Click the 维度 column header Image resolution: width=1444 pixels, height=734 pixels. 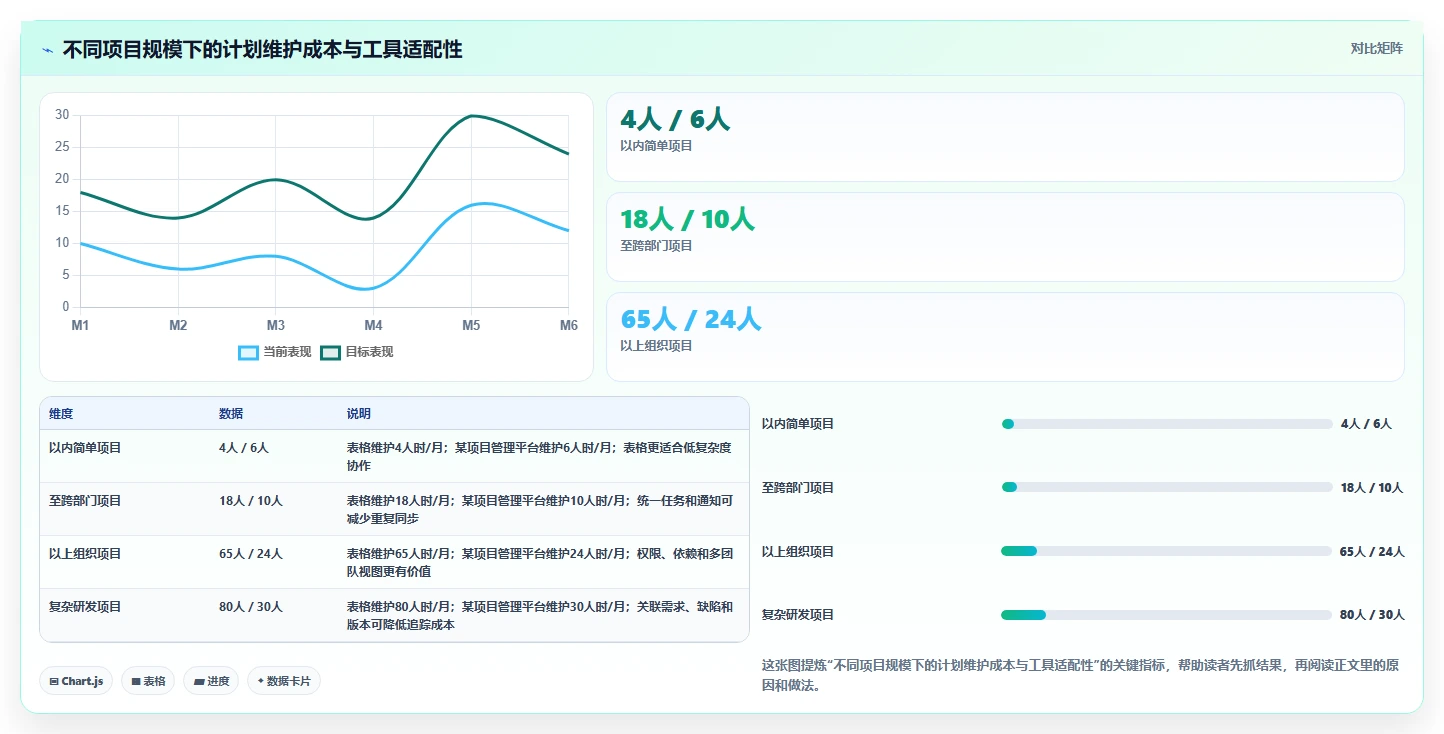coord(61,414)
